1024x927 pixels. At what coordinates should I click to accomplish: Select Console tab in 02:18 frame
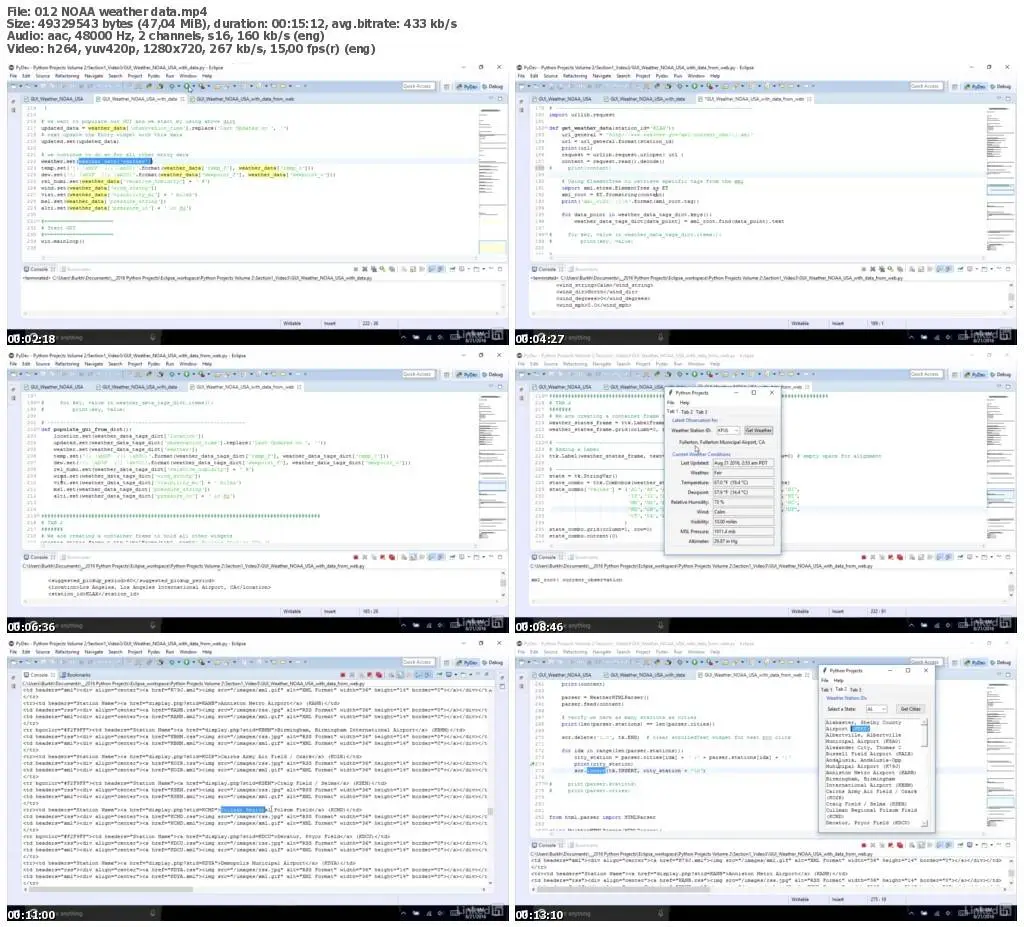click(x=39, y=269)
